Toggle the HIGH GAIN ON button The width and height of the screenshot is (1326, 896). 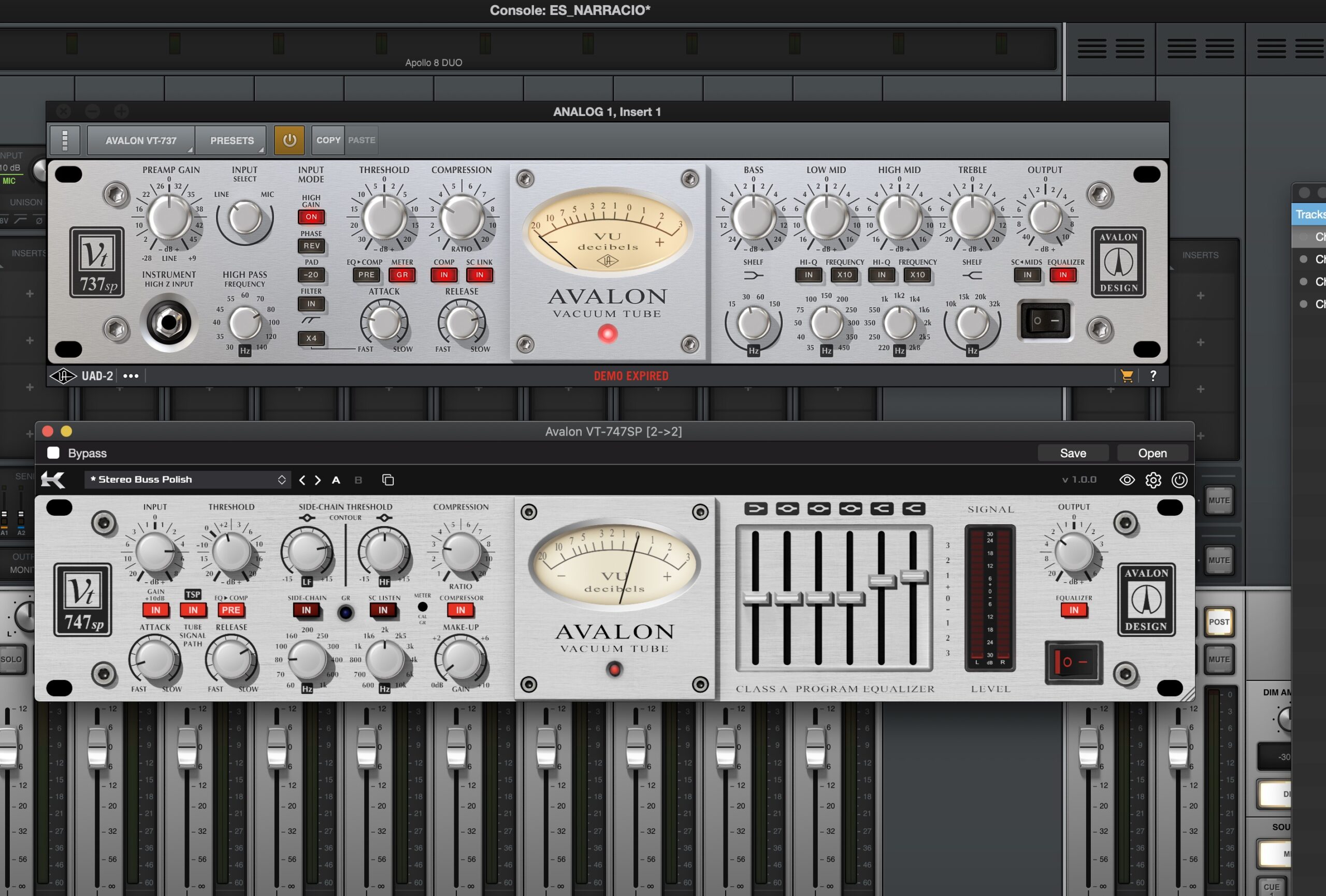311,216
